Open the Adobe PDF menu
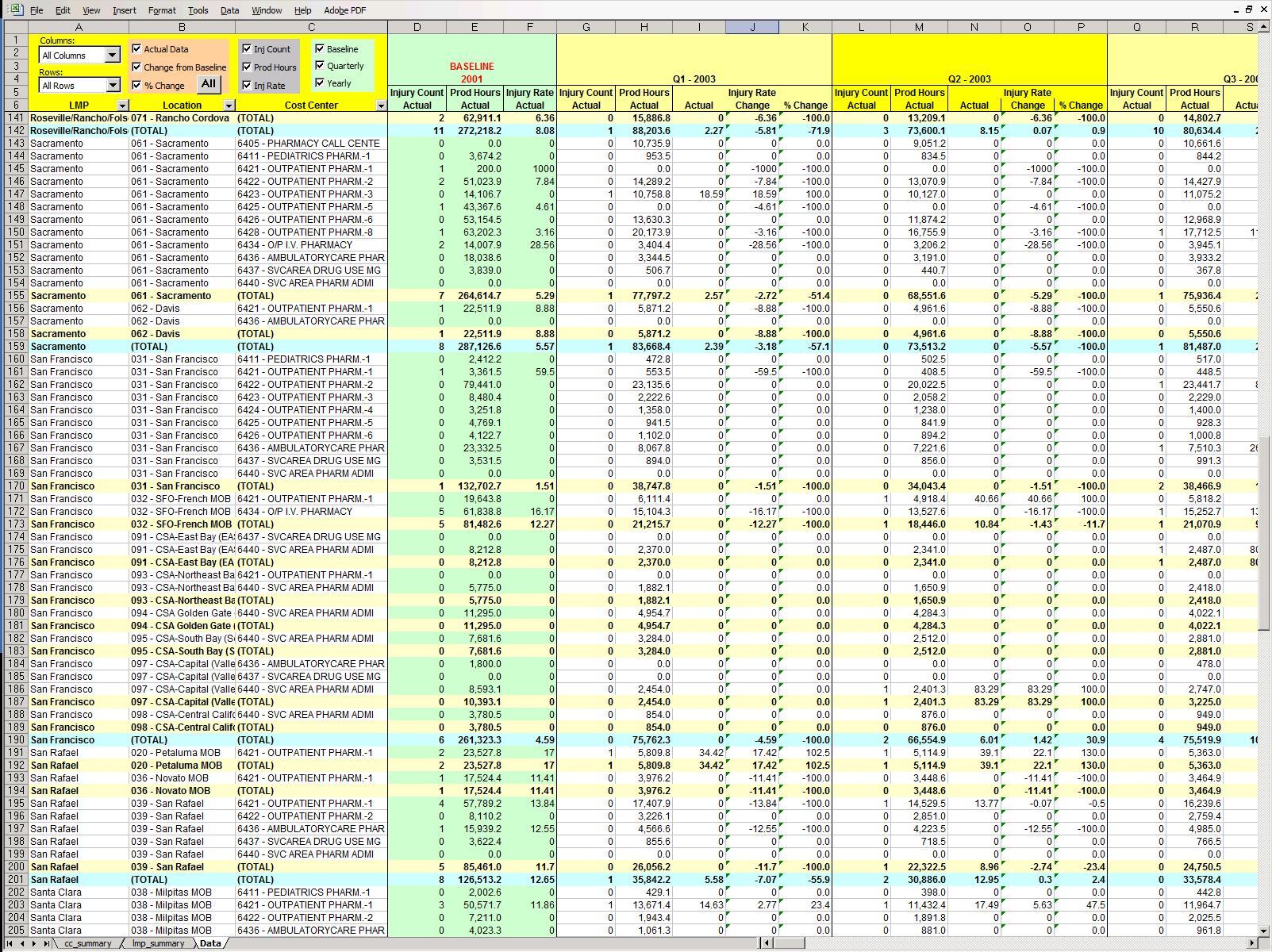Image resolution: width=1272 pixels, height=952 pixels. [345, 10]
